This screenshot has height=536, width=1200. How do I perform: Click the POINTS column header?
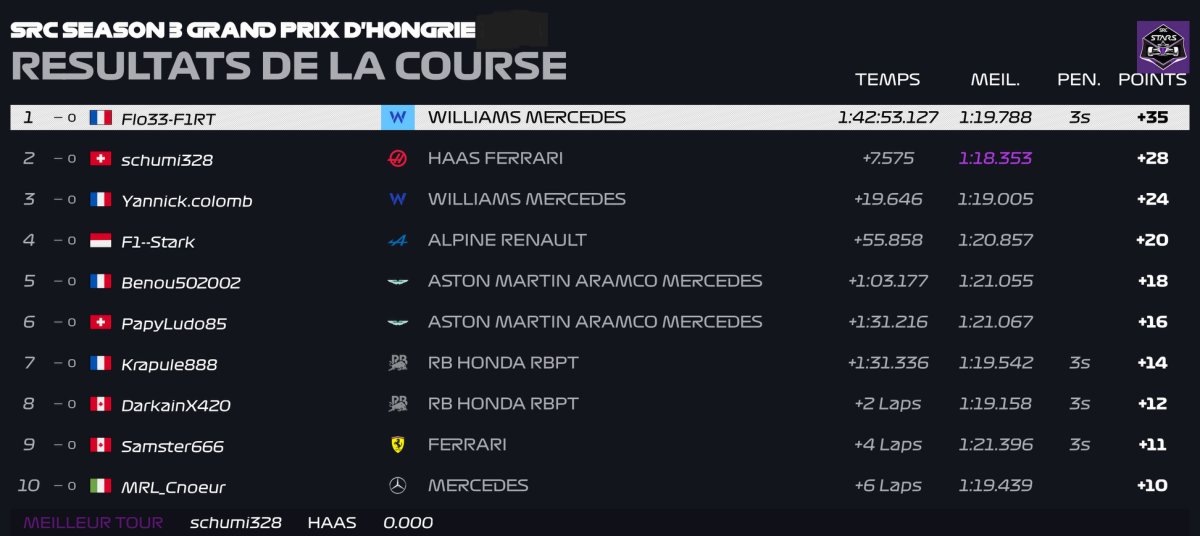(x=1152, y=80)
